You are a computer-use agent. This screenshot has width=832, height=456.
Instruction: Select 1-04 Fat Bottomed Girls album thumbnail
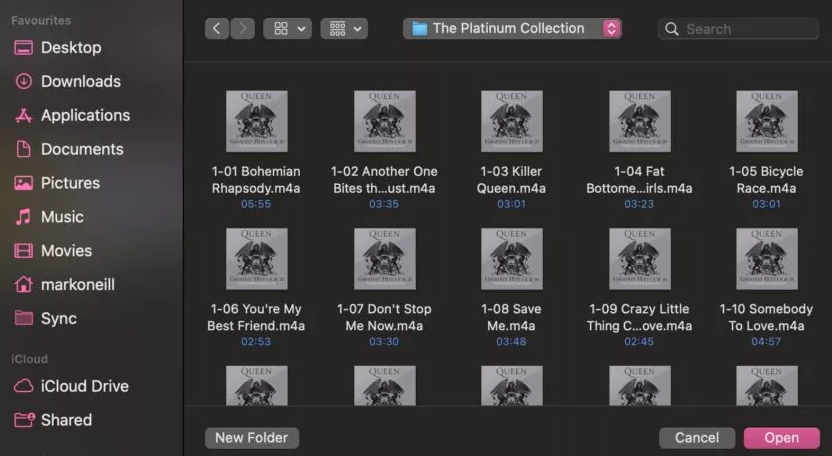(639, 121)
